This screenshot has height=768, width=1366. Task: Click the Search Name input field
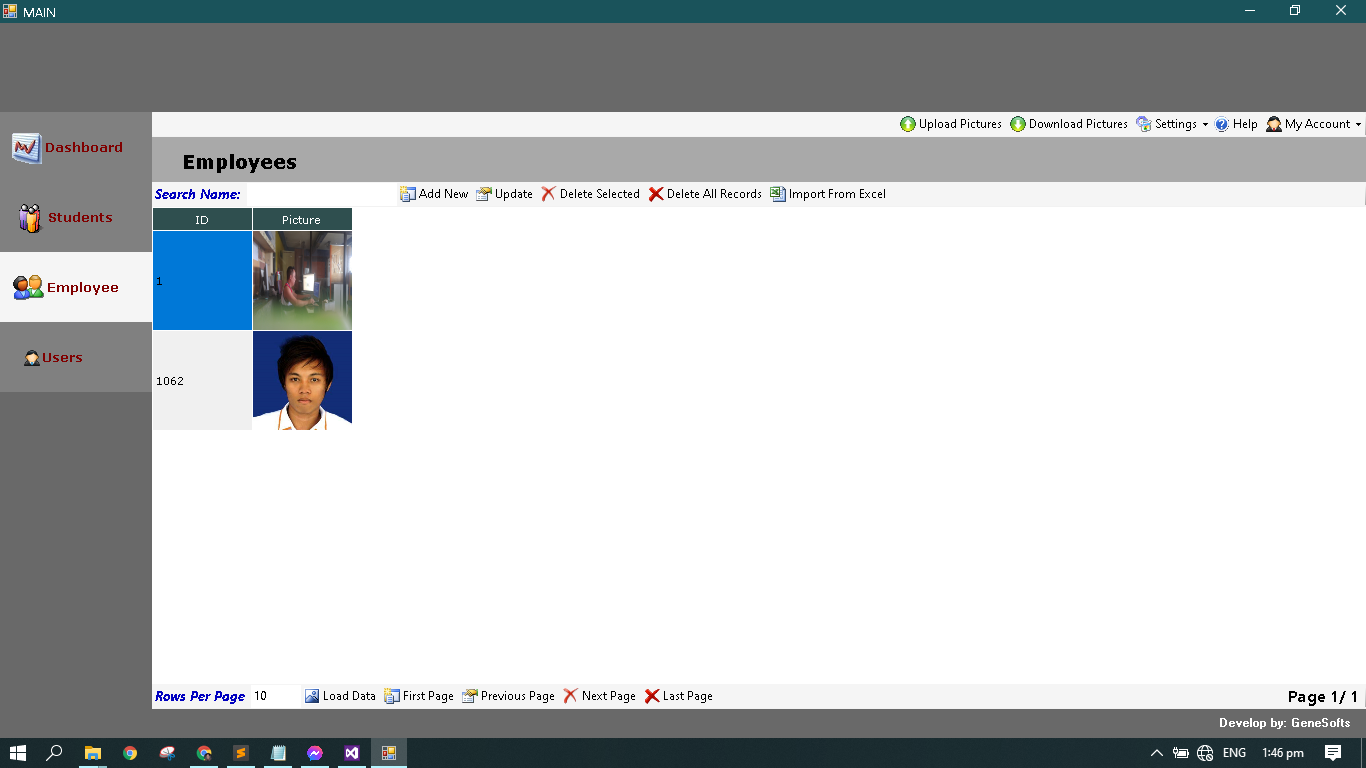click(320, 194)
